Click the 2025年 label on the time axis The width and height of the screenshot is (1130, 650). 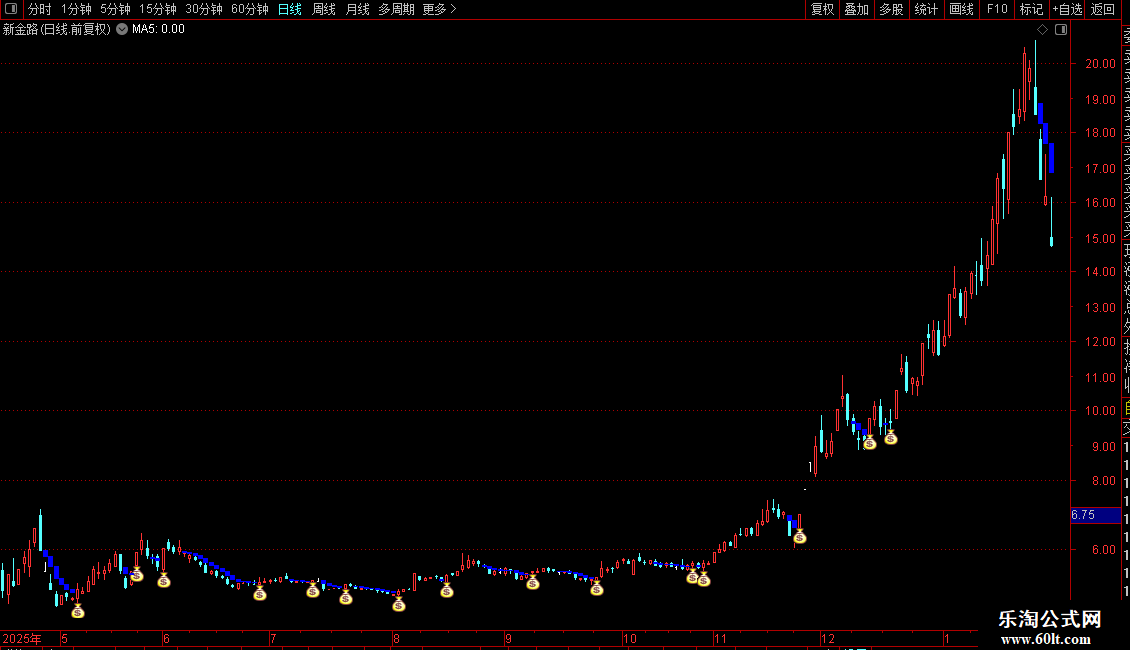click(x=22, y=638)
